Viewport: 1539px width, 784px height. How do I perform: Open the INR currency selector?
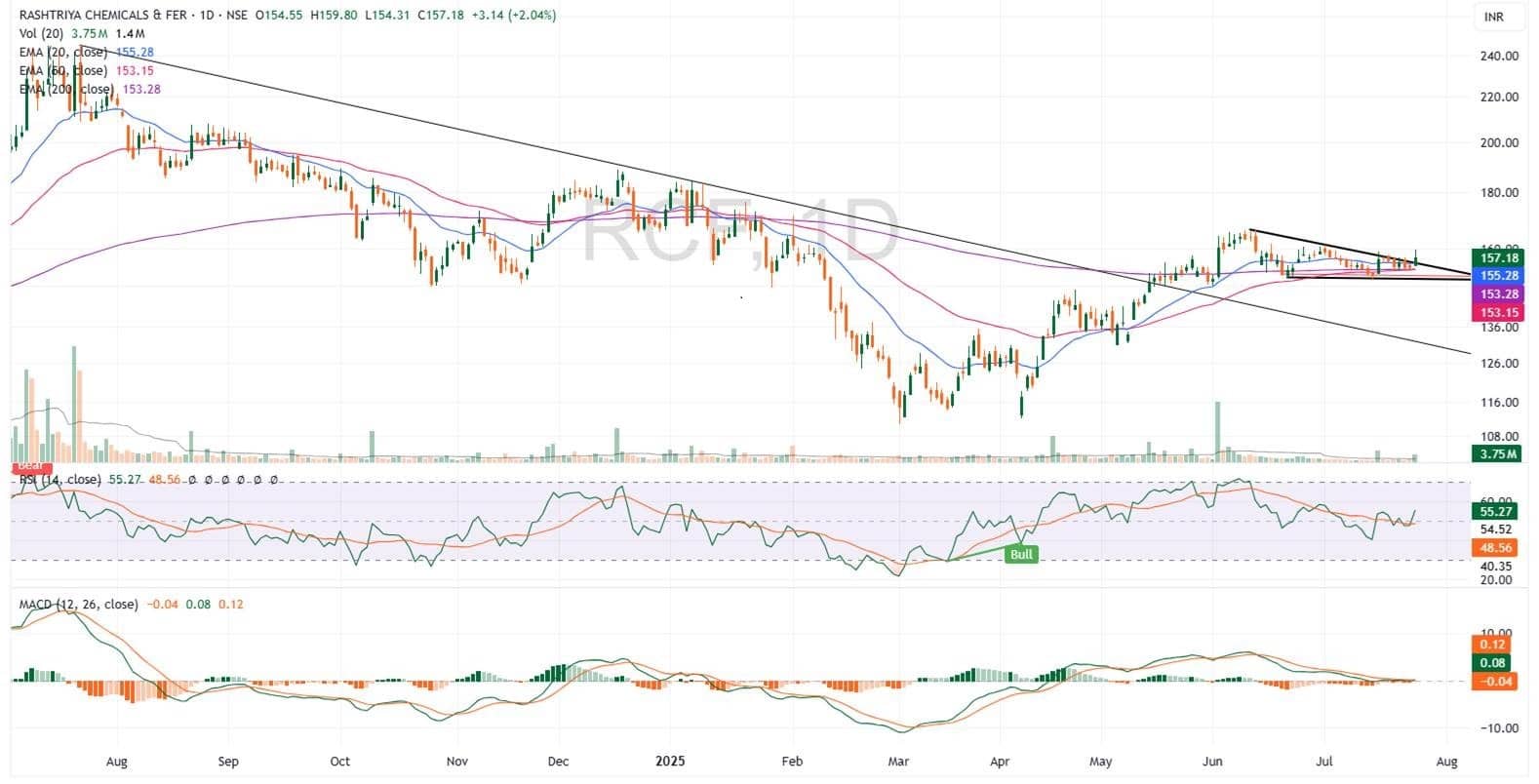click(x=1492, y=18)
